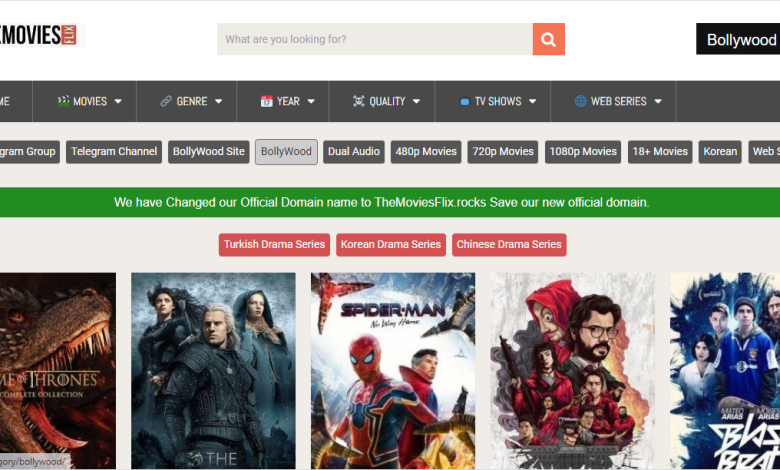
Task: Click the clapperboard icon beside MOVIES
Action: [63, 101]
